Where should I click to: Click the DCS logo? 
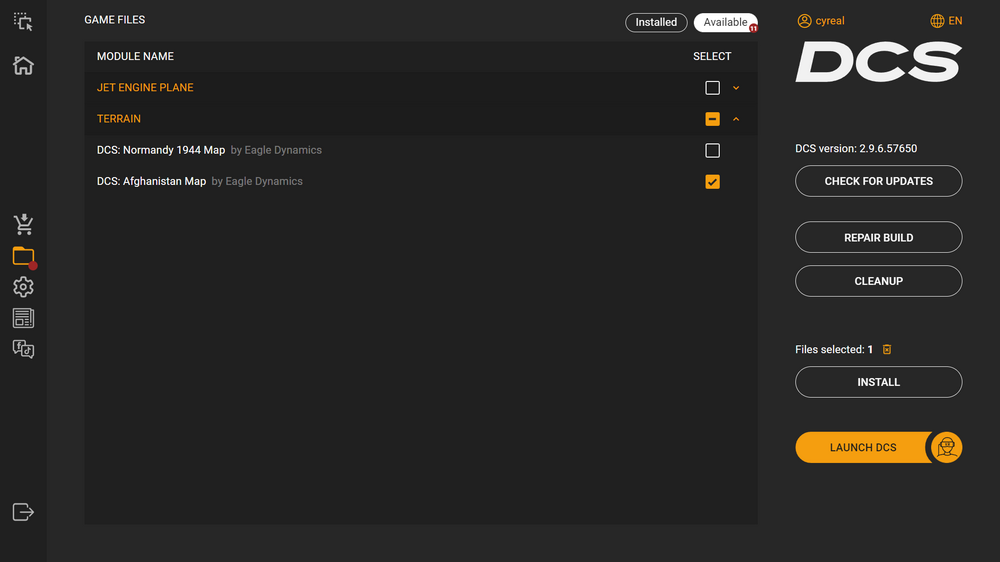(x=878, y=62)
